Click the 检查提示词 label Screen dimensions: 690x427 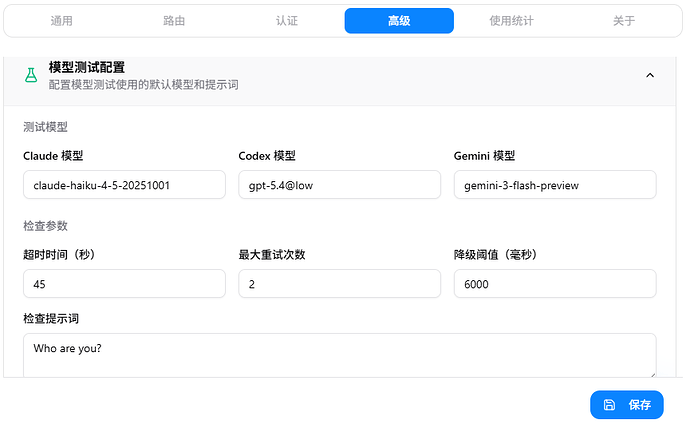coord(51,318)
